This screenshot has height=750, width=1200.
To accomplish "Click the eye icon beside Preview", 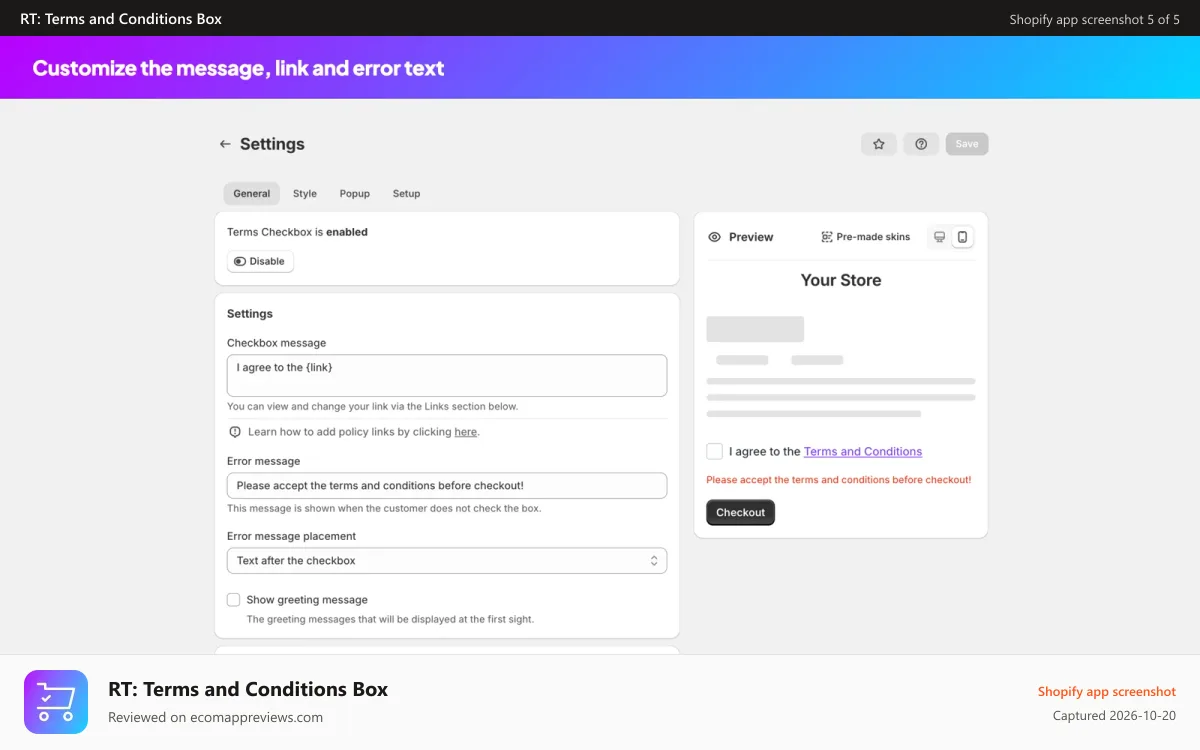I will click(714, 237).
